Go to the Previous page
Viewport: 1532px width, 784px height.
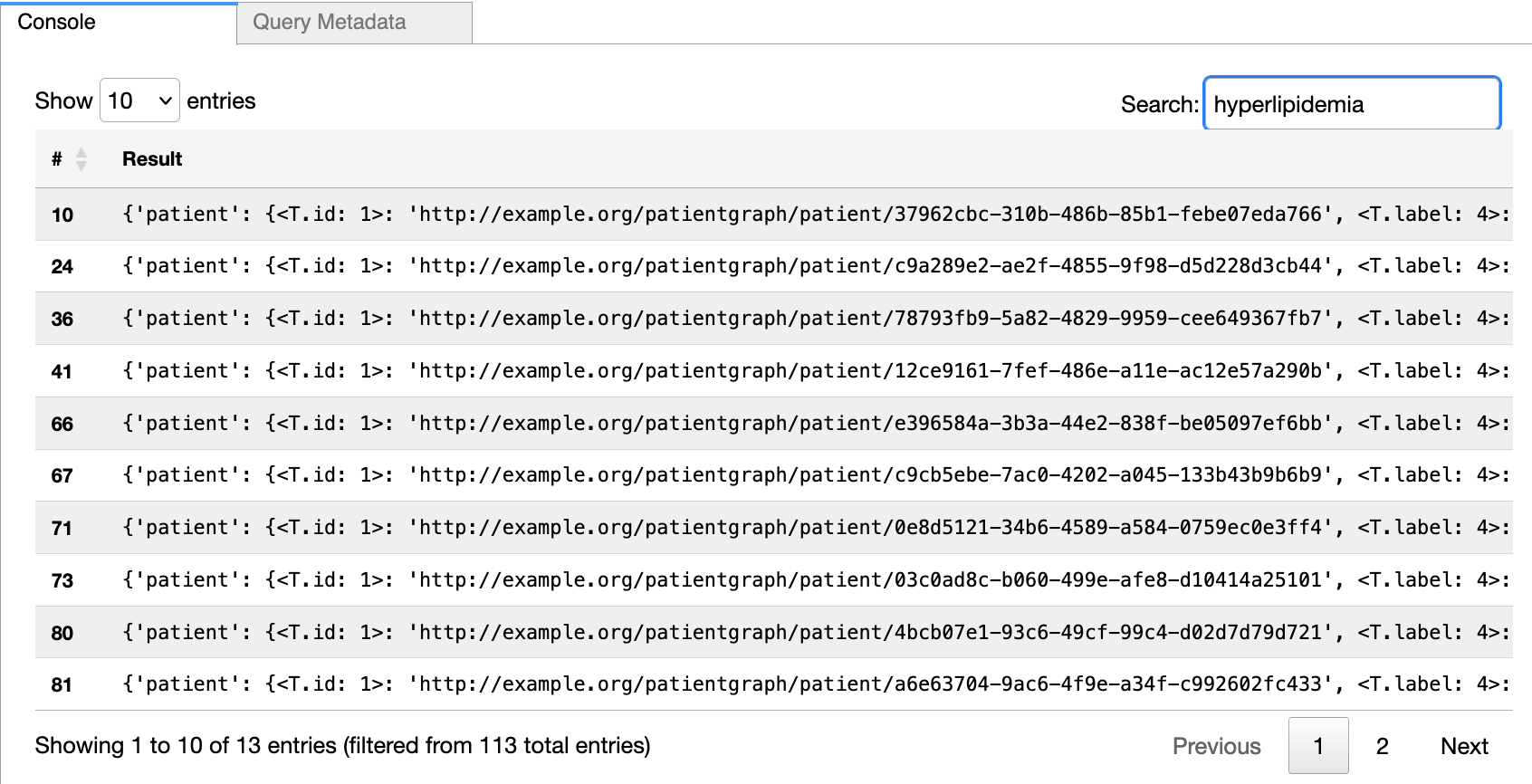pos(1216,746)
